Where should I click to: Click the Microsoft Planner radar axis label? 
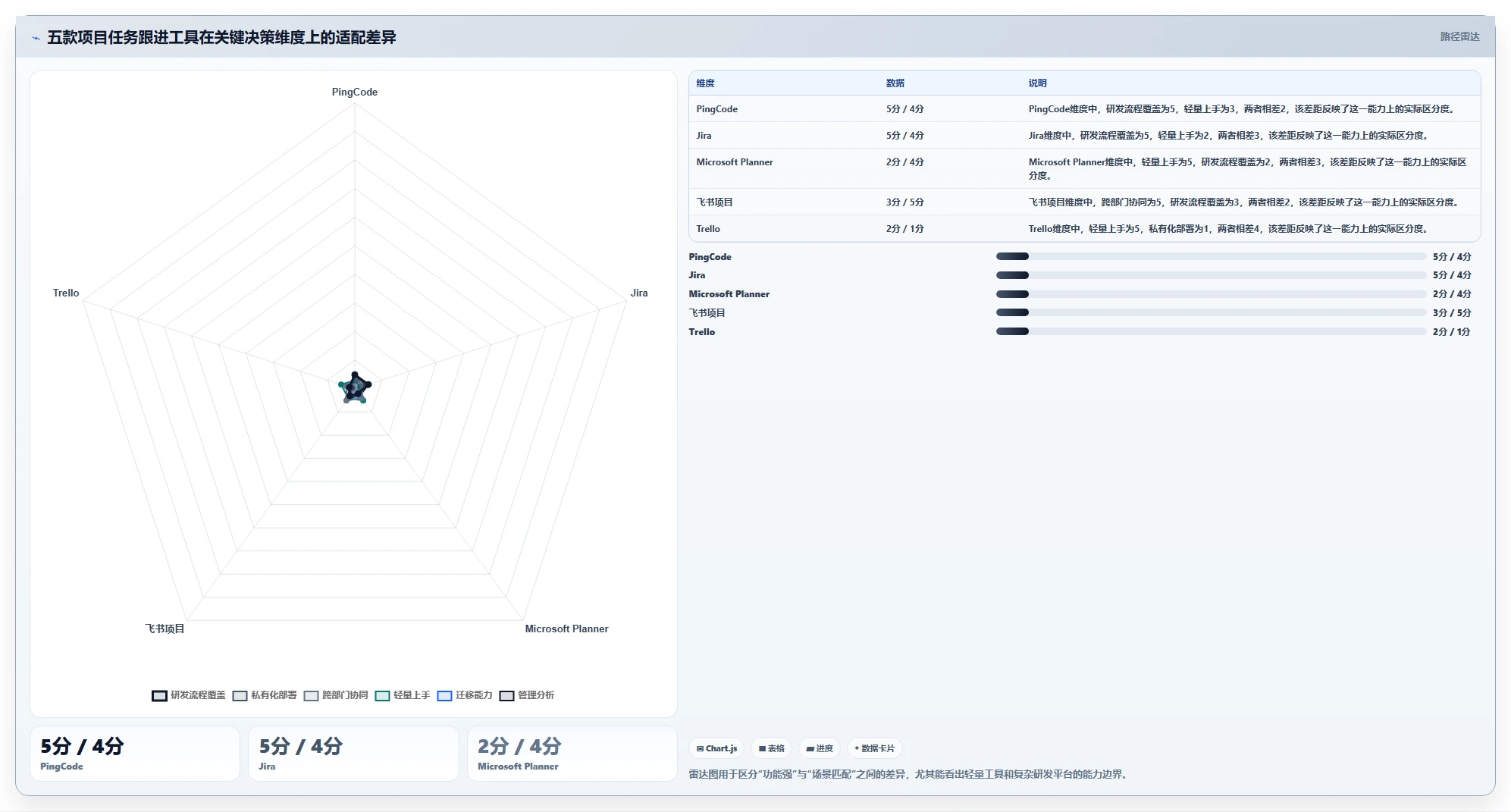(x=566, y=629)
